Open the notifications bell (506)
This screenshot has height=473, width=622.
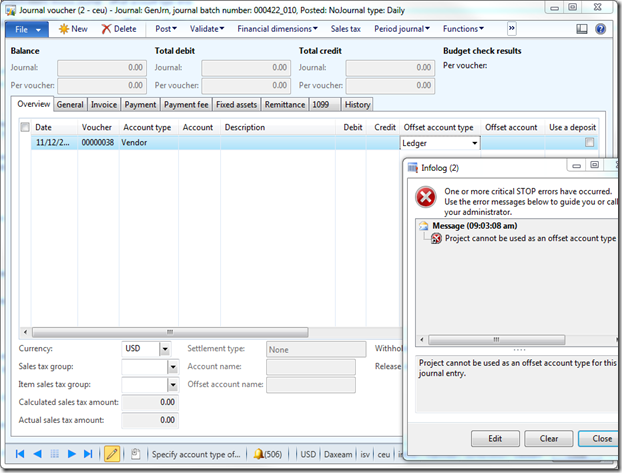pos(268,454)
